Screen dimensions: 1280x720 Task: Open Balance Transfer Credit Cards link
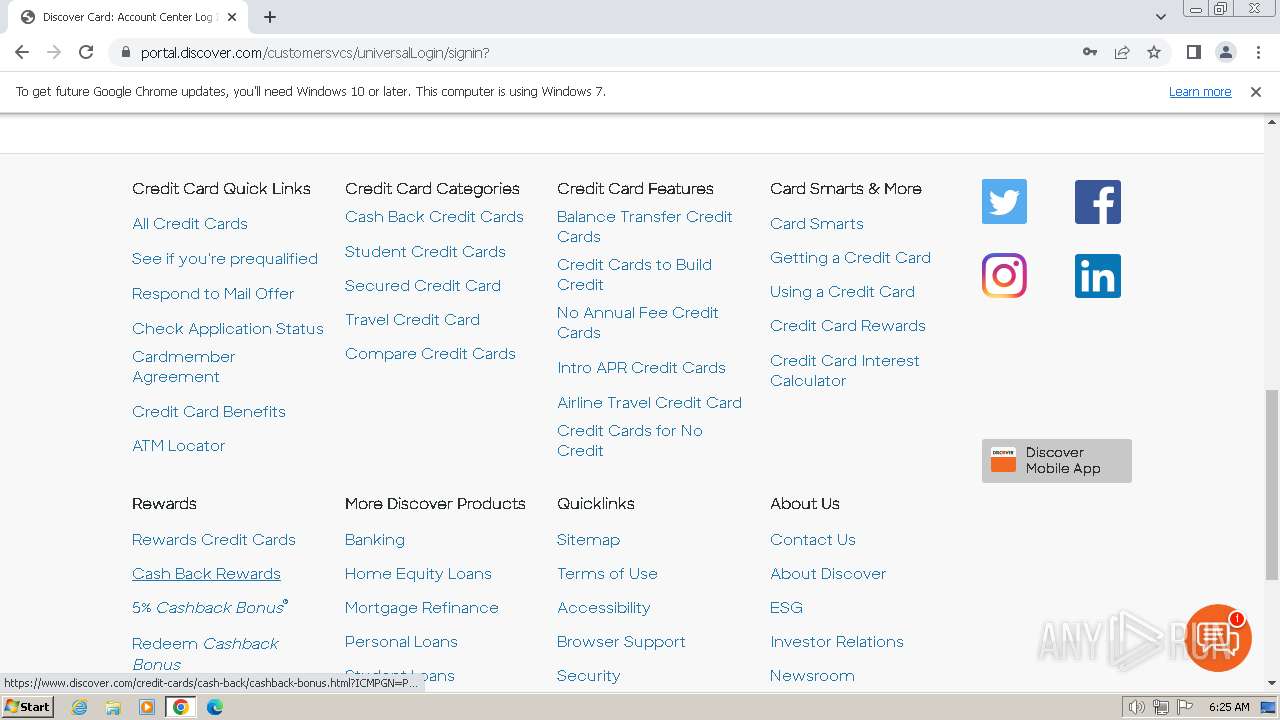point(645,227)
